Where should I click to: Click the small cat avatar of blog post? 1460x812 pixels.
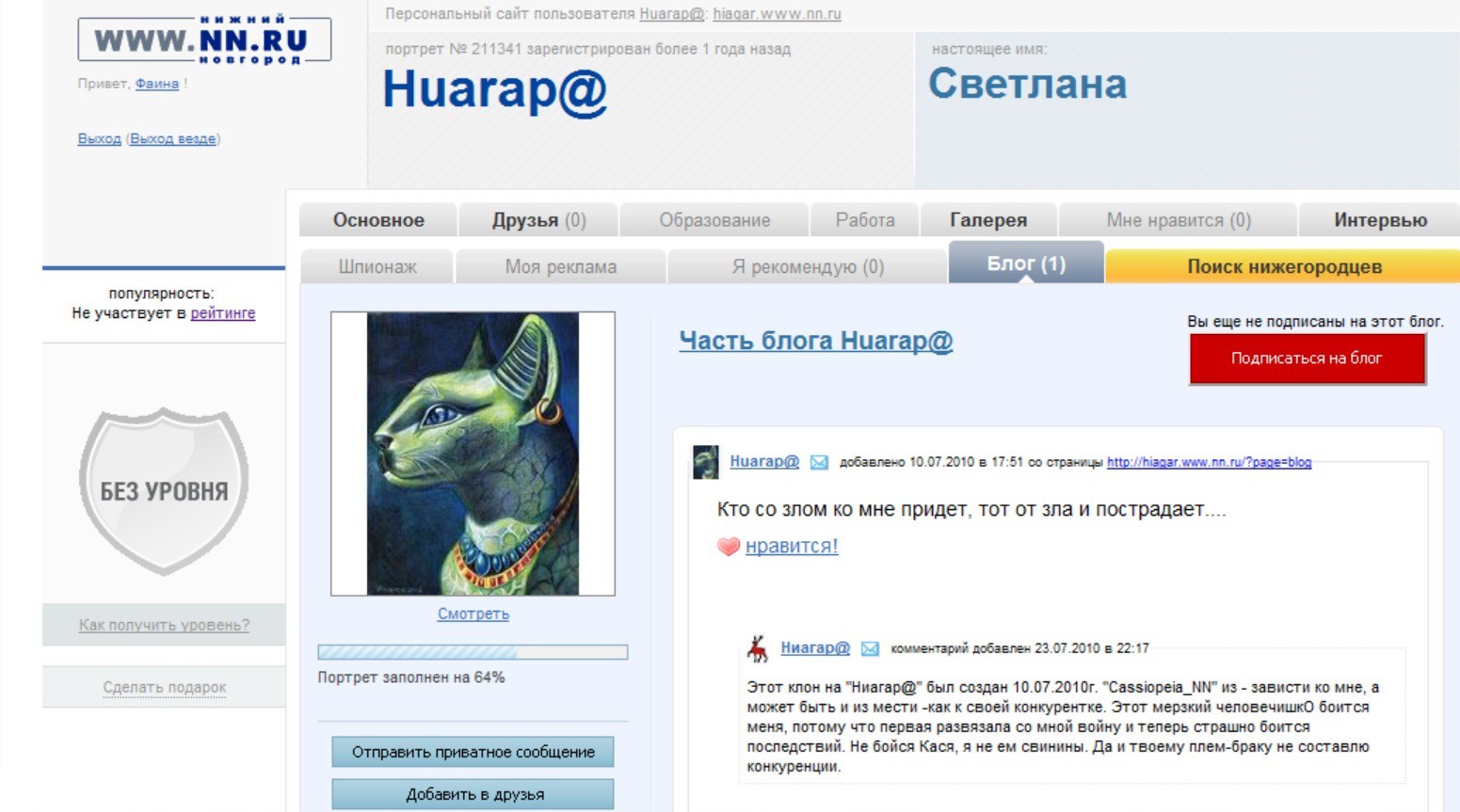706,462
